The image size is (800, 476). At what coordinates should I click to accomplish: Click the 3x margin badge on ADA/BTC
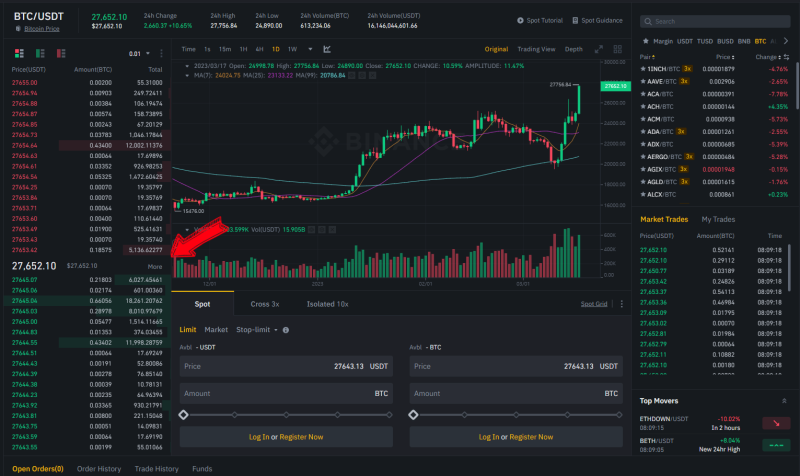[681, 132]
